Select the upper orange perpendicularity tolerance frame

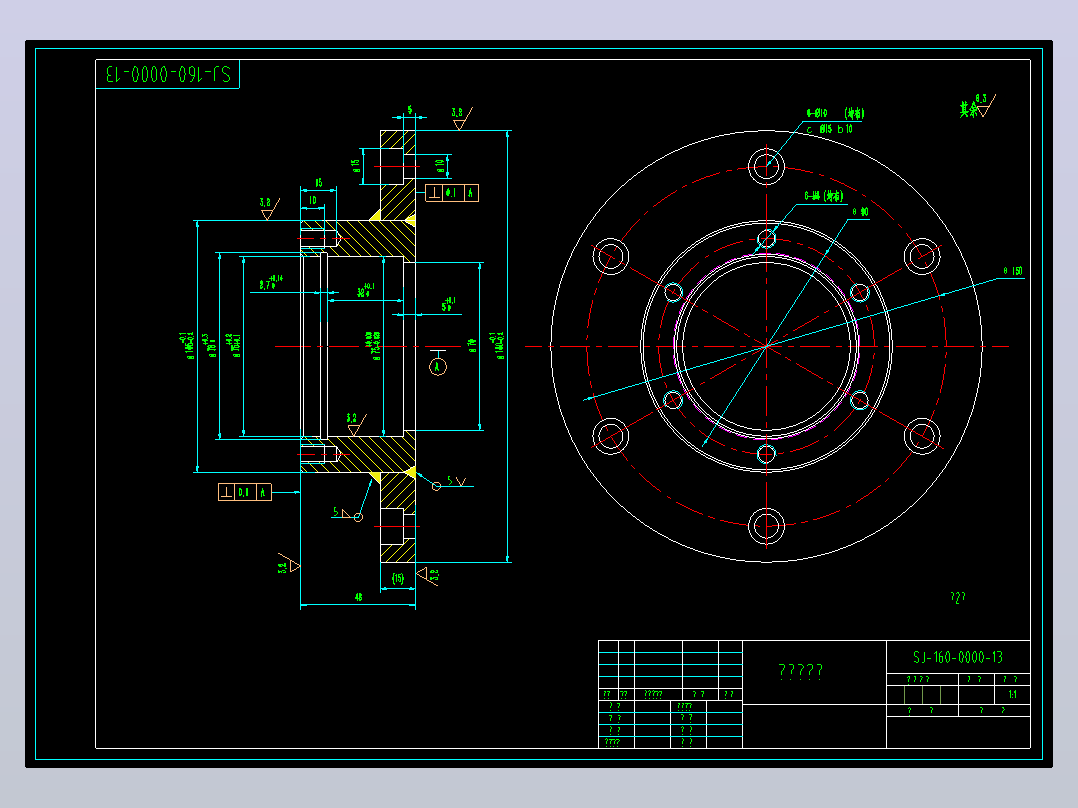click(452, 193)
